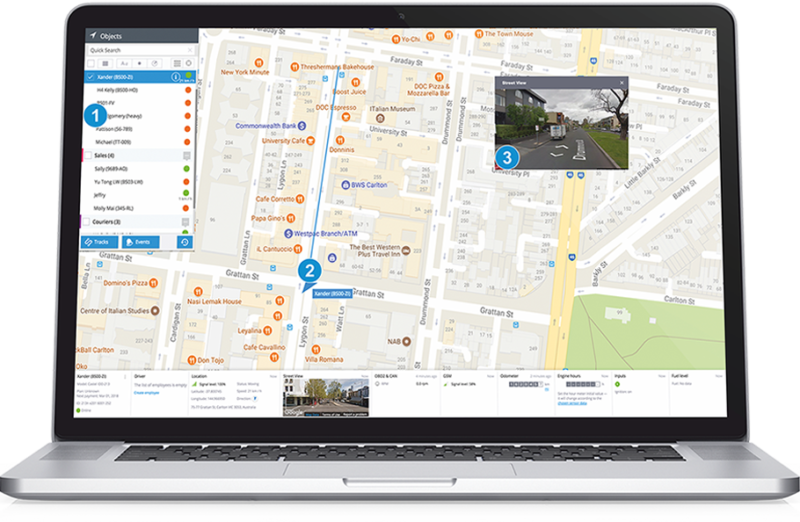
Task: Click the Xander (8500-ZI) map label
Action: (332, 294)
